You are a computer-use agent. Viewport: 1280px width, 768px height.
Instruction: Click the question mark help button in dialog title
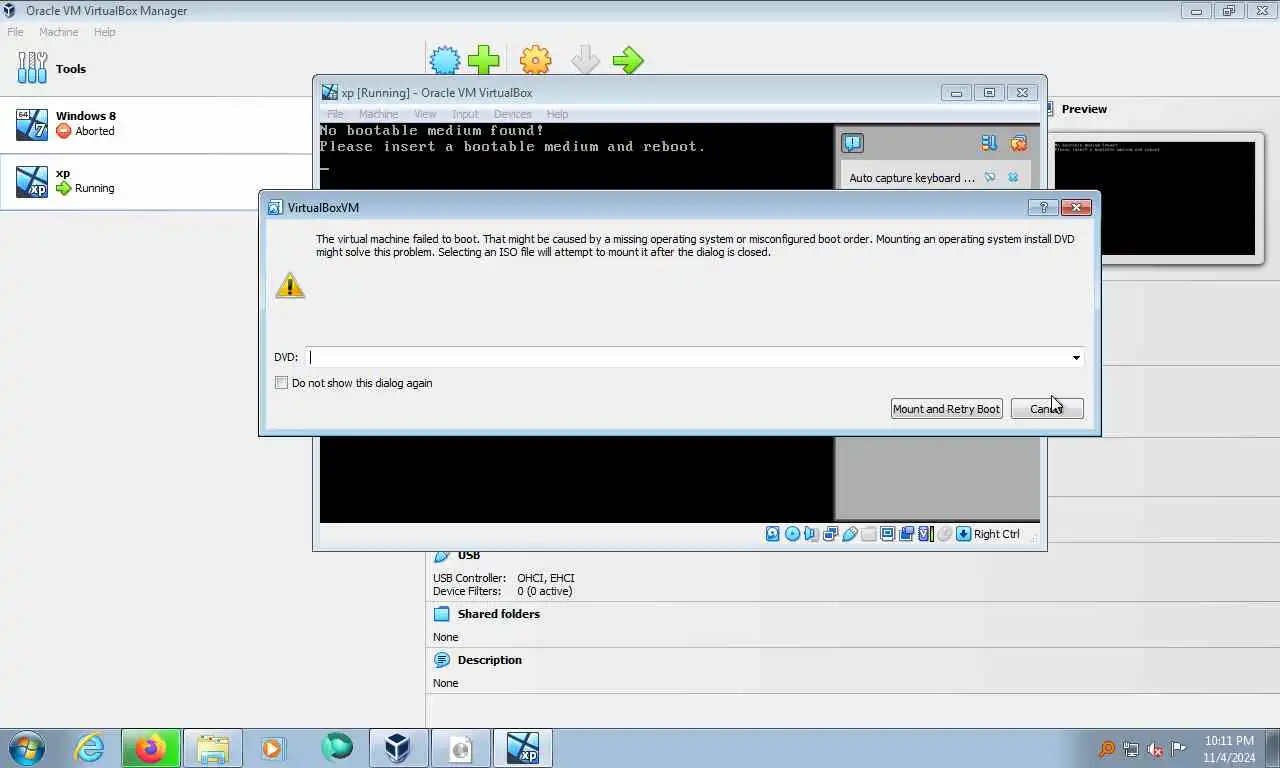coord(1043,207)
